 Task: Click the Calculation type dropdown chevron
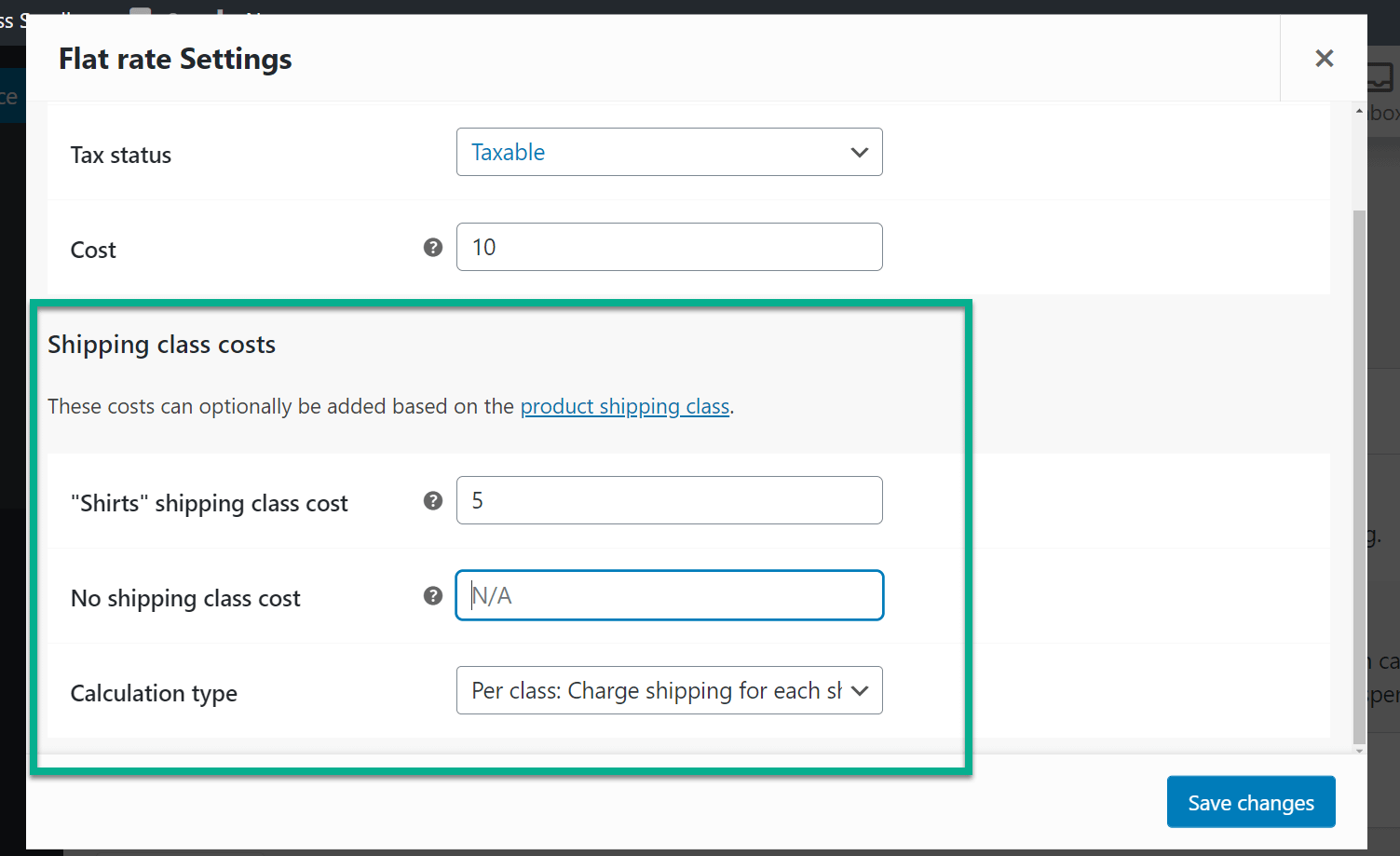tap(859, 690)
